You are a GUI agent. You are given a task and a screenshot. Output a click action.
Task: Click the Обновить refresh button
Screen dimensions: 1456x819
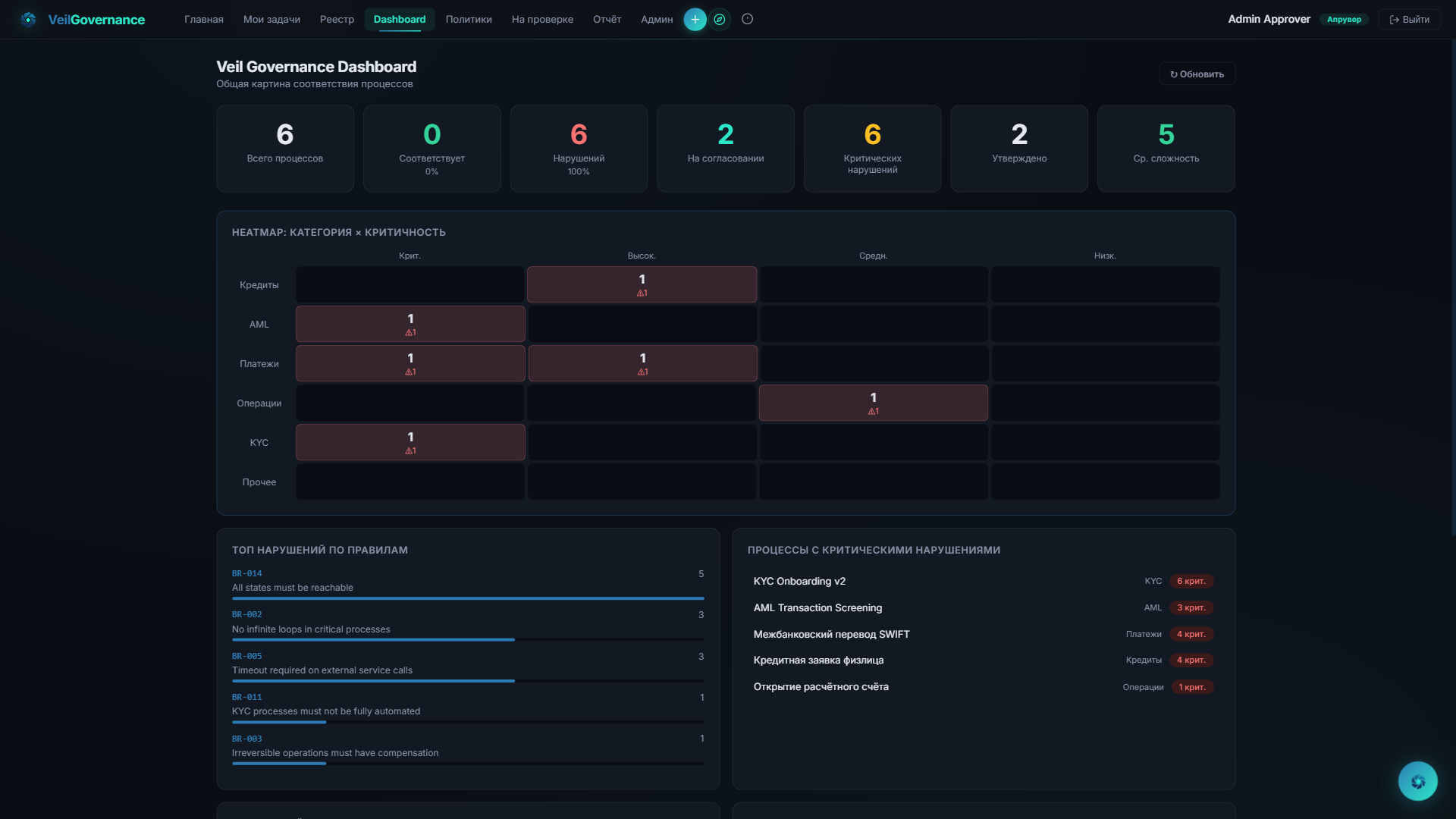click(1197, 74)
